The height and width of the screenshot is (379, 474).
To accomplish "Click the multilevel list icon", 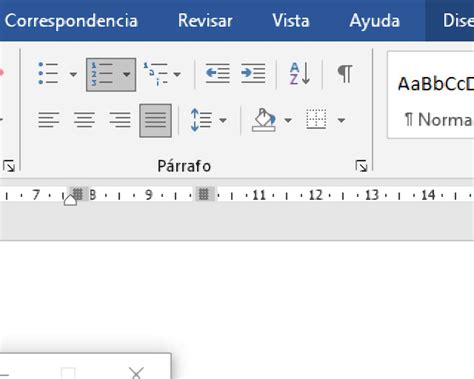I will (x=156, y=74).
